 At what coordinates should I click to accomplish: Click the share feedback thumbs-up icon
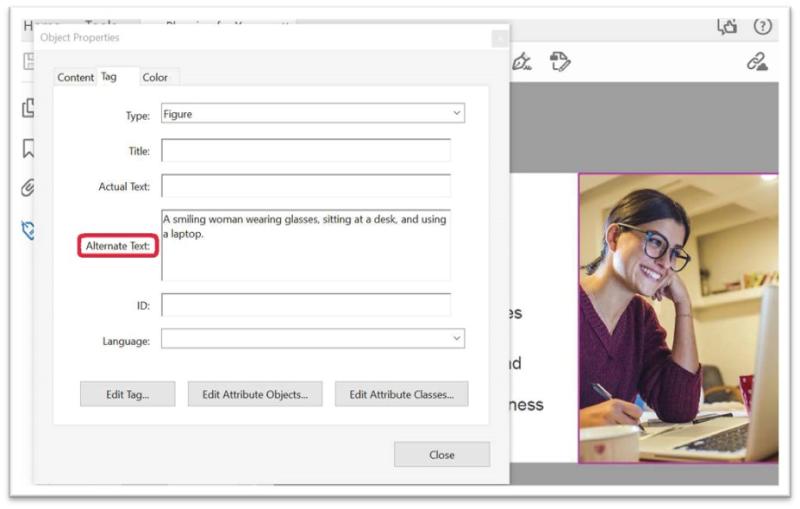tap(727, 27)
